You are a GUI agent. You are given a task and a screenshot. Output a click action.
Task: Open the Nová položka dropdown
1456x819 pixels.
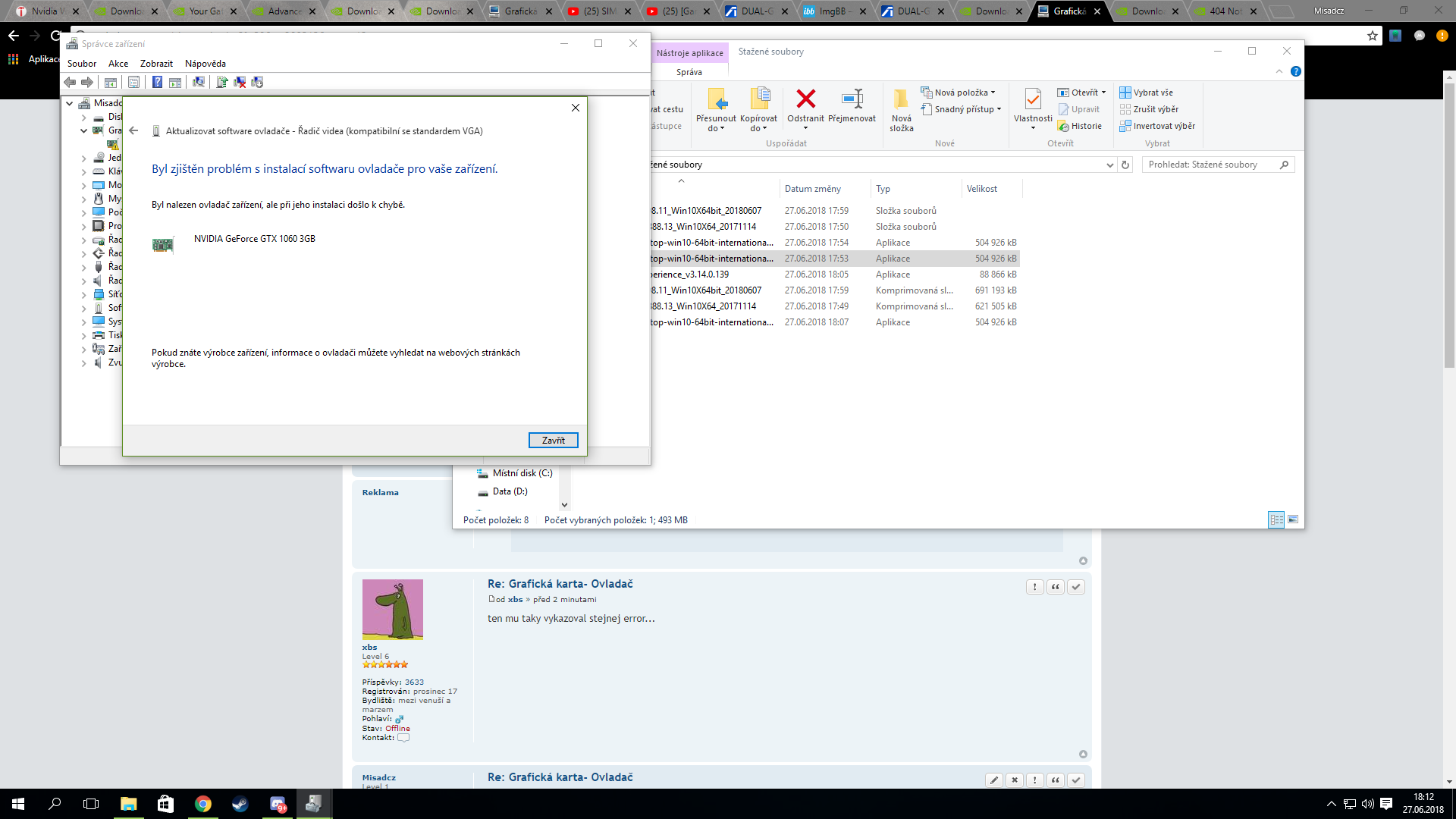(959, 93)
